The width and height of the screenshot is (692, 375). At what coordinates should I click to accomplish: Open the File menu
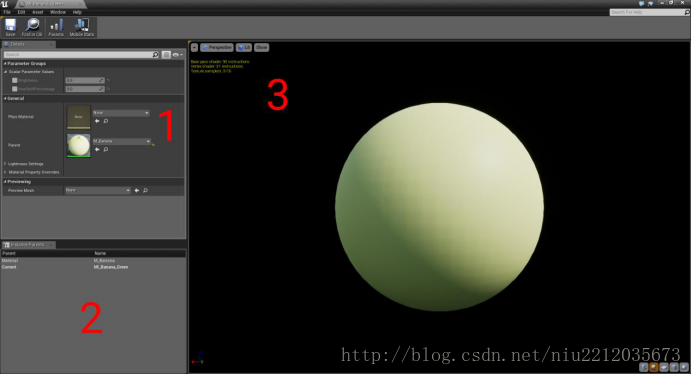pos(7,12)
